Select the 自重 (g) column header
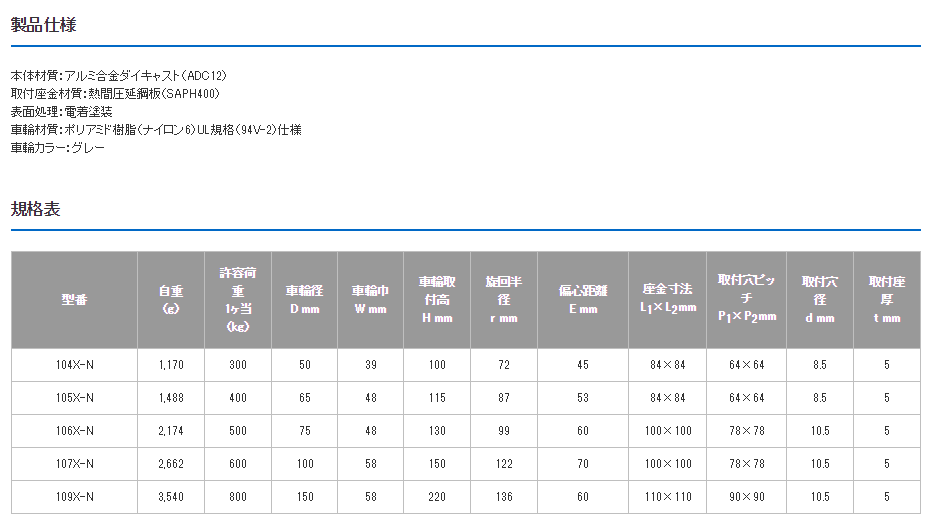The width and height of the screenshot is (929, 532). 170,299
